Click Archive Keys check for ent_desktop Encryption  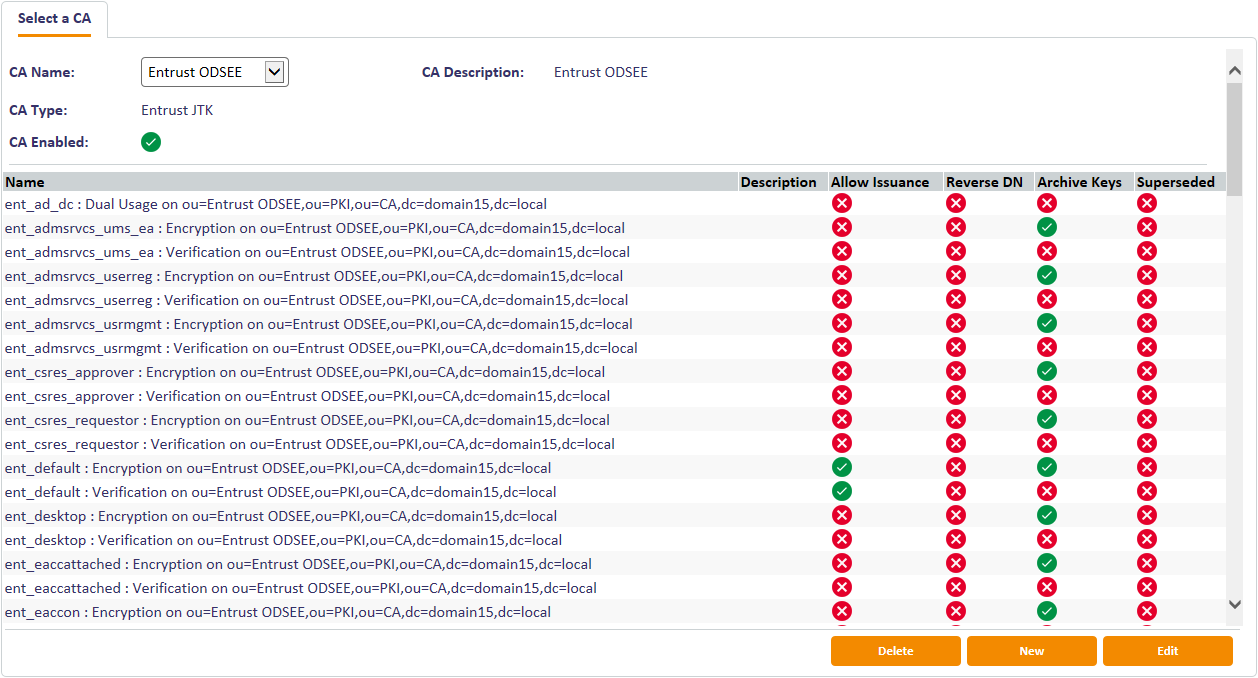coord(1047,515)
